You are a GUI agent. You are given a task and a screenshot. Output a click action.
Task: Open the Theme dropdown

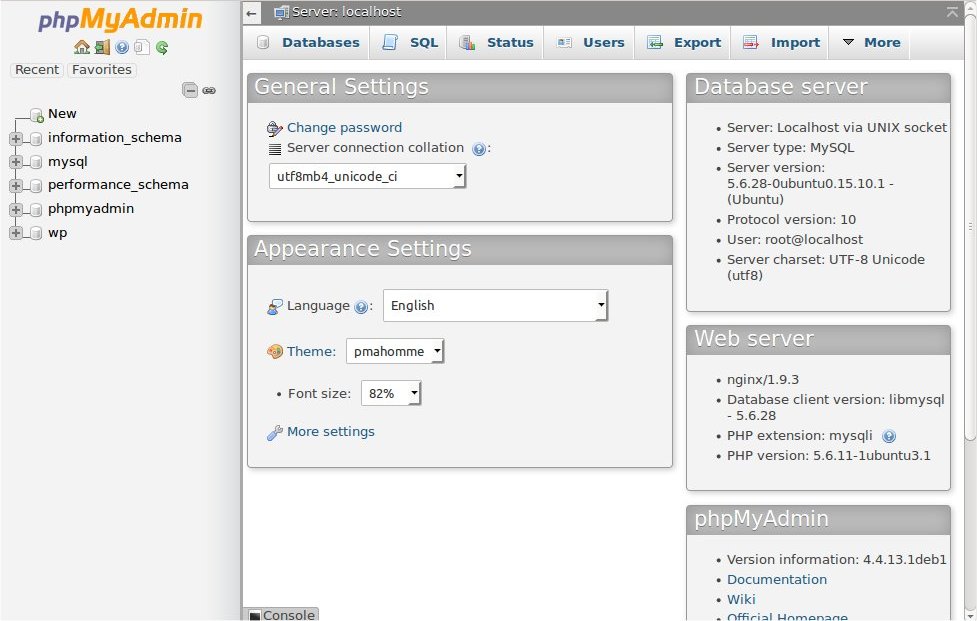pos(395,351)
